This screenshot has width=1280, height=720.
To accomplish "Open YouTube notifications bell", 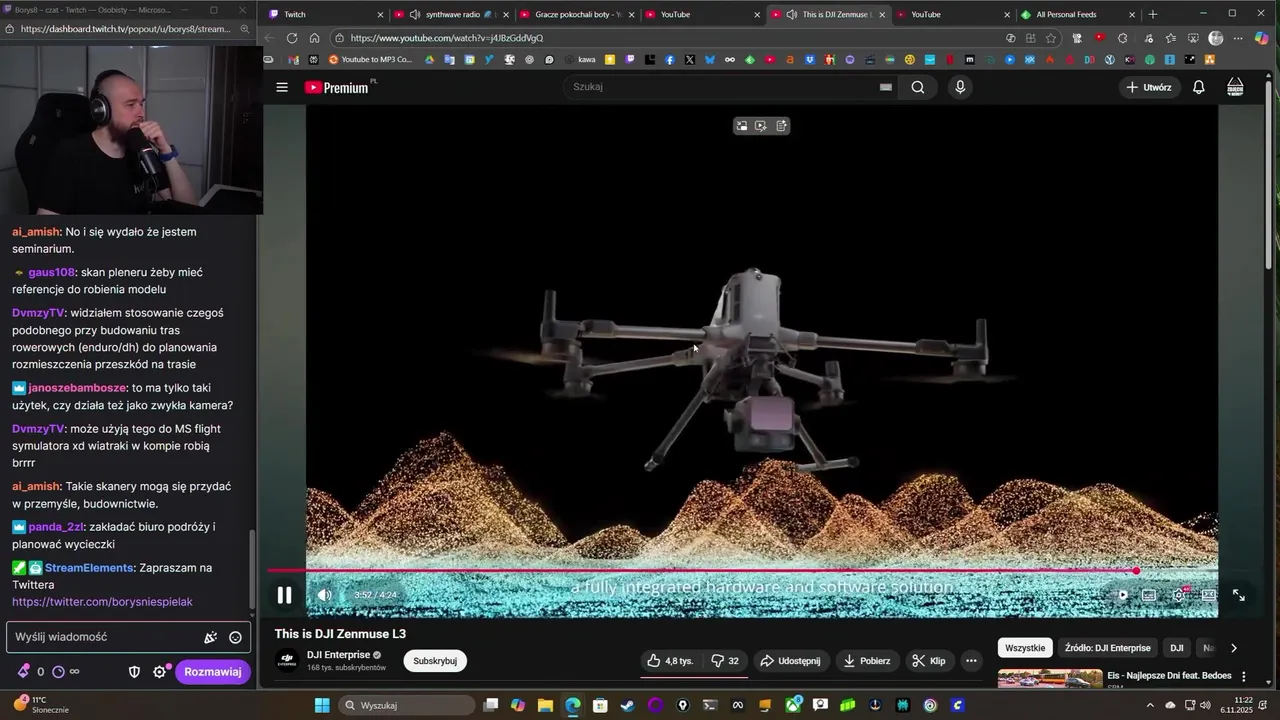I will [1198, 87].
